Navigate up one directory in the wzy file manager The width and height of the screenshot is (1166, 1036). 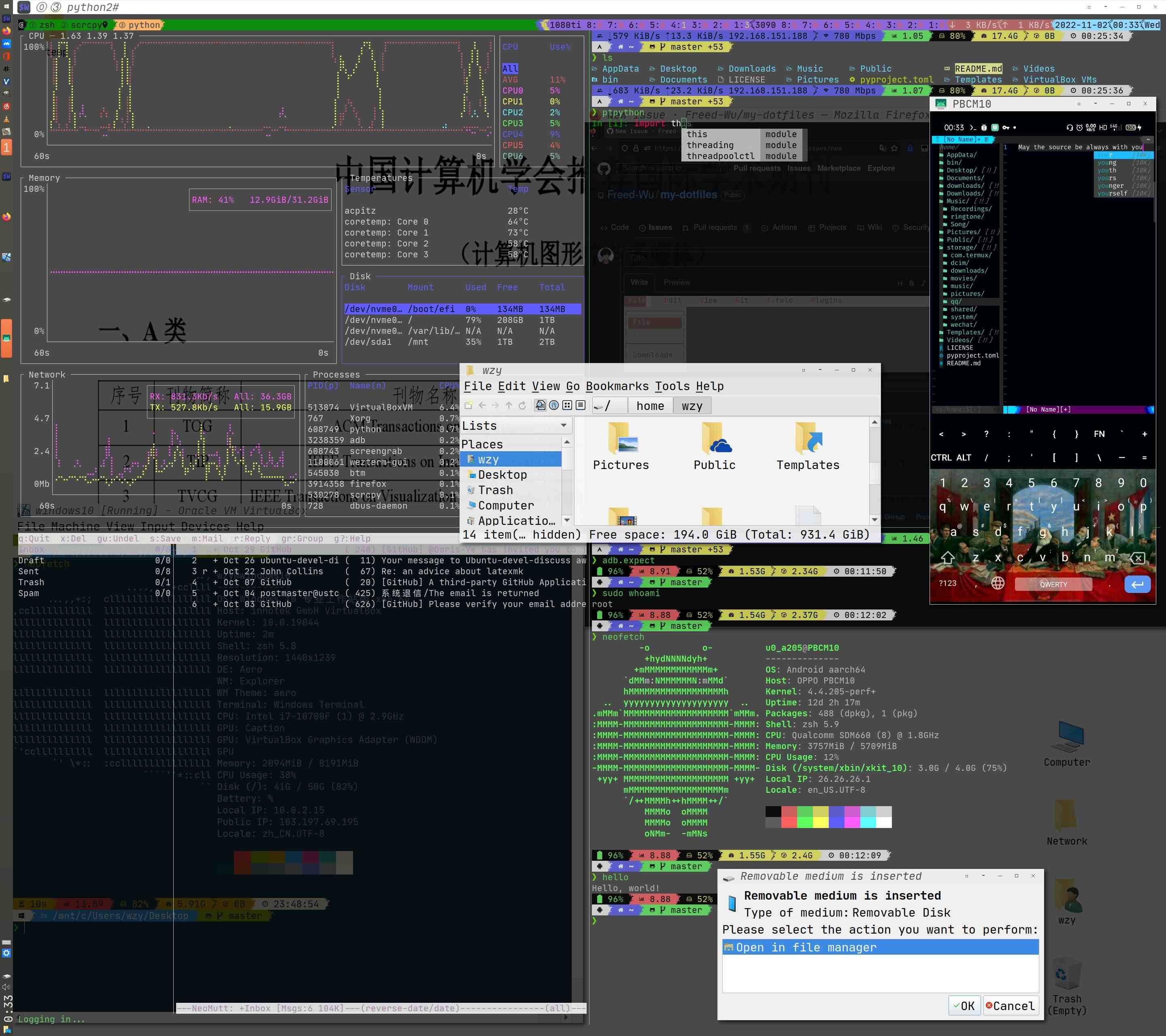pyautogui.click(x=509, y=405)
